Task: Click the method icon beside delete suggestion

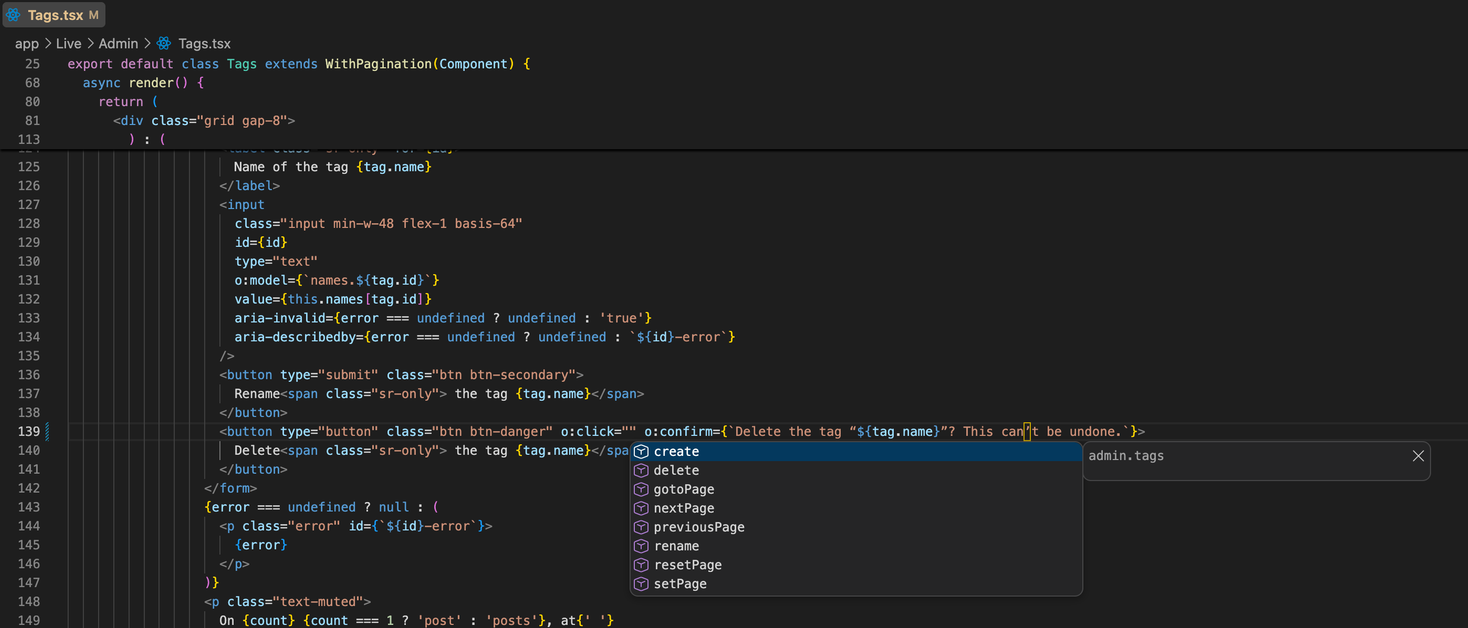Action: click(x=642, y=471)
